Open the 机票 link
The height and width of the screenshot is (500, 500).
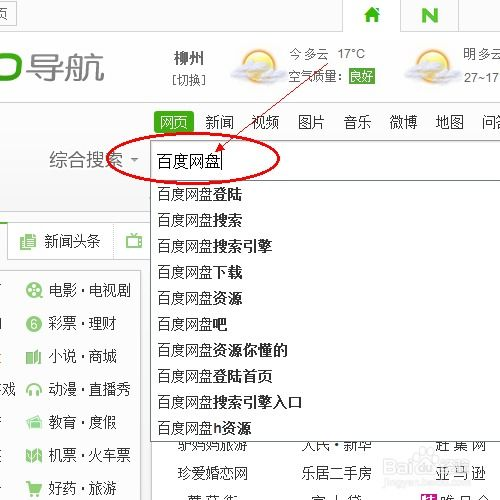coord(63,456)
